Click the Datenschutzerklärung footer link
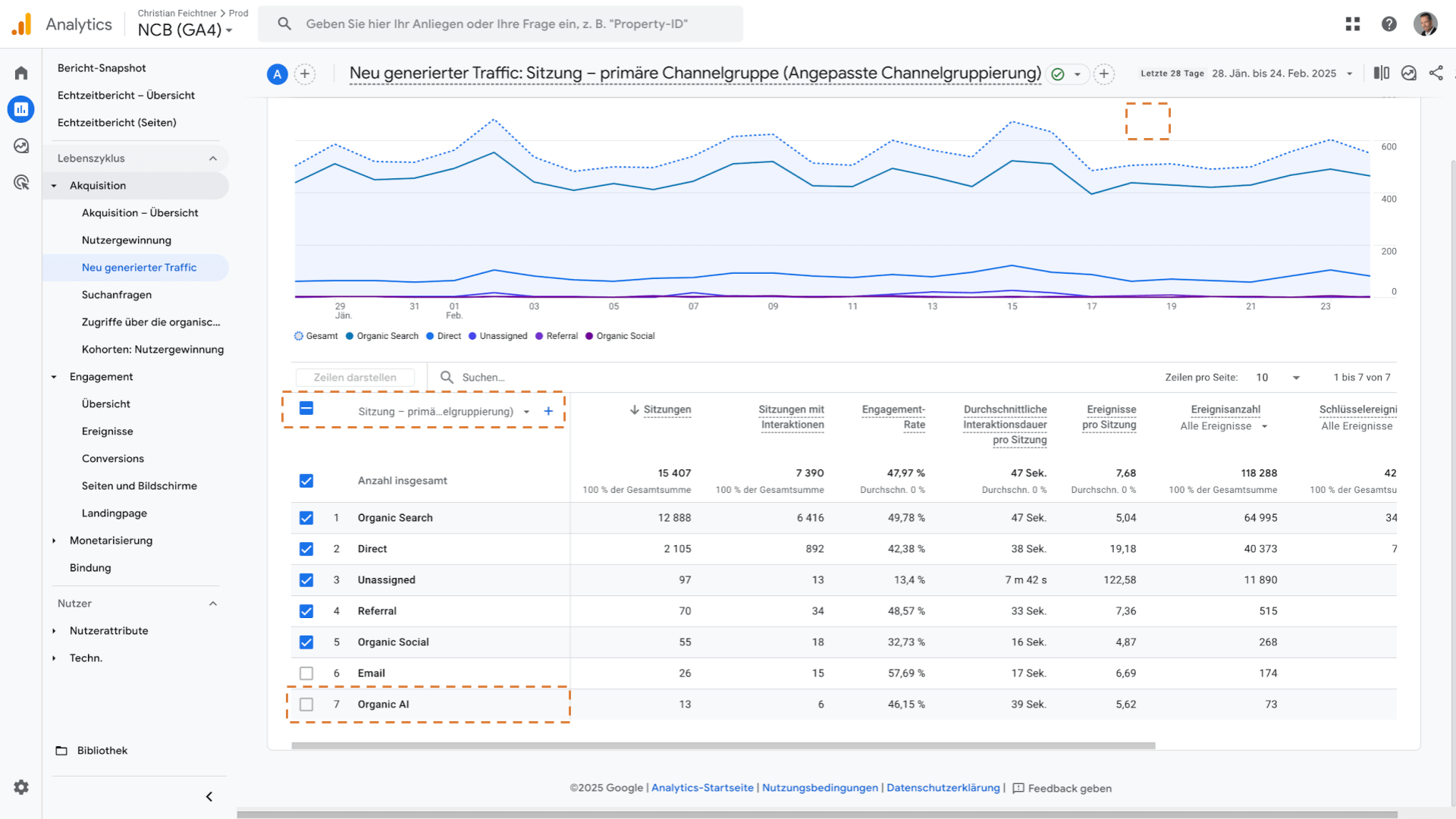Image resolution: width=1456 pixels, height=819 pixels. pyautogui.click(x=943, y=788)
